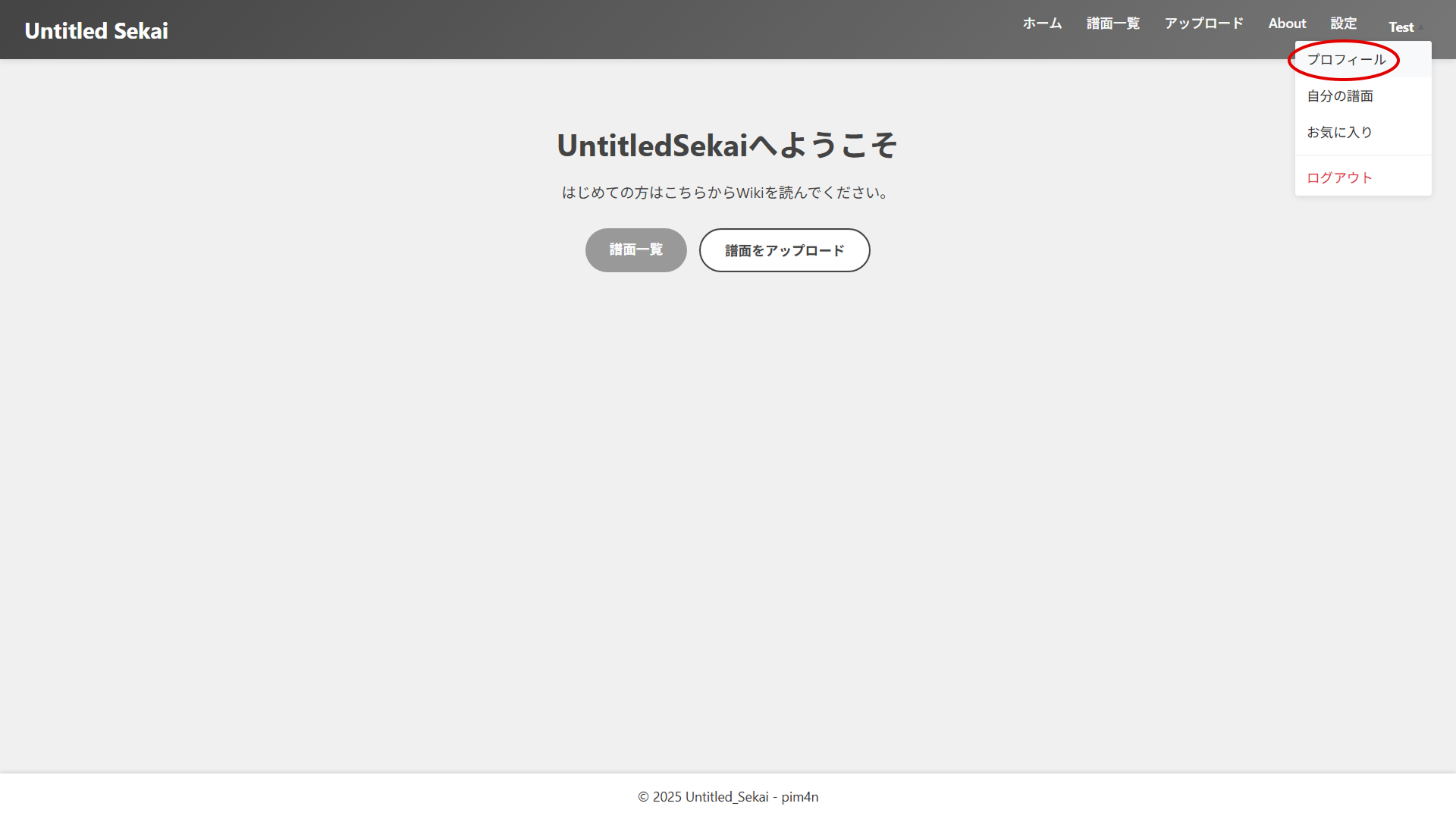Select お気に入り from the dropdown menu
Image resolution: width=1456 pixels, height=819 pixels.
(1338, 132)
